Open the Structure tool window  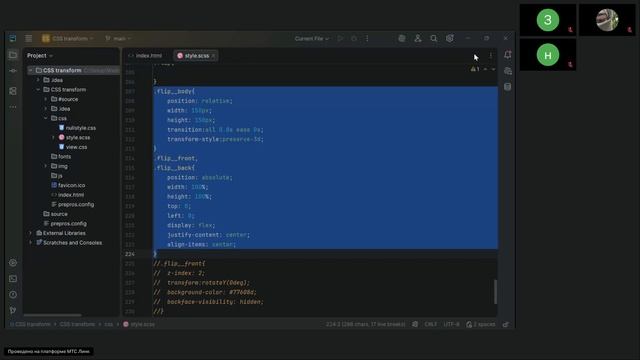click(x=13, y=91)
